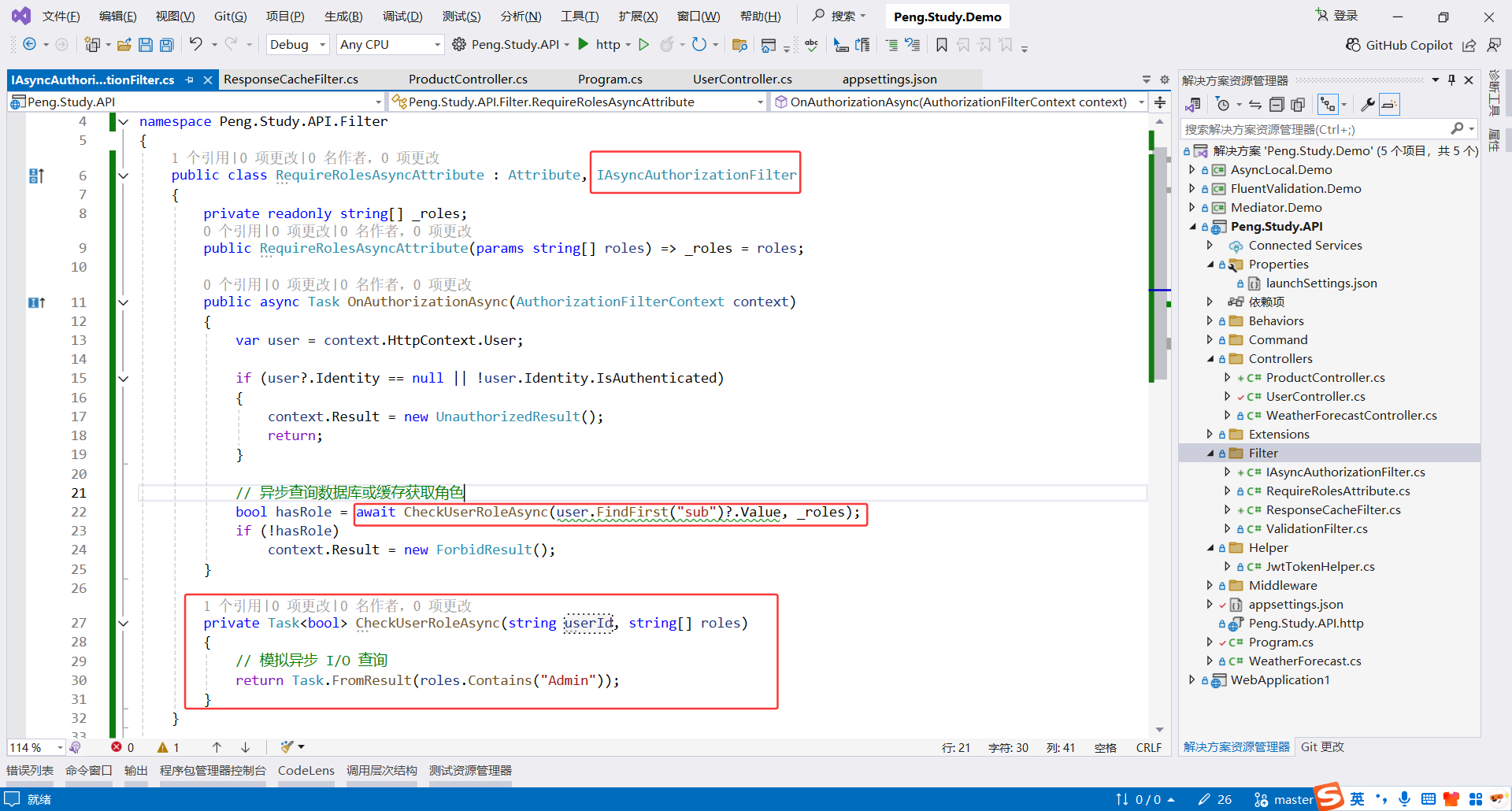
Task: Save the current file with single-disk icon
Action: pyautogui.click(x=145, y=45)
